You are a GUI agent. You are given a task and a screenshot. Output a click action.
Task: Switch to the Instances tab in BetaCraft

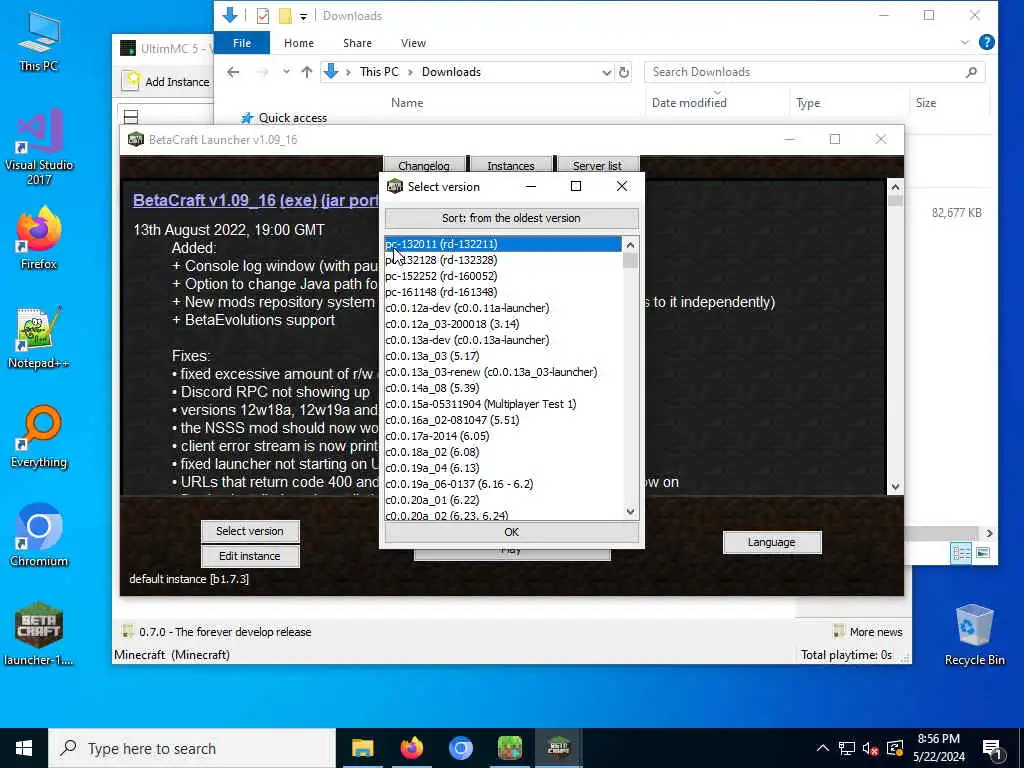point(511,165)
